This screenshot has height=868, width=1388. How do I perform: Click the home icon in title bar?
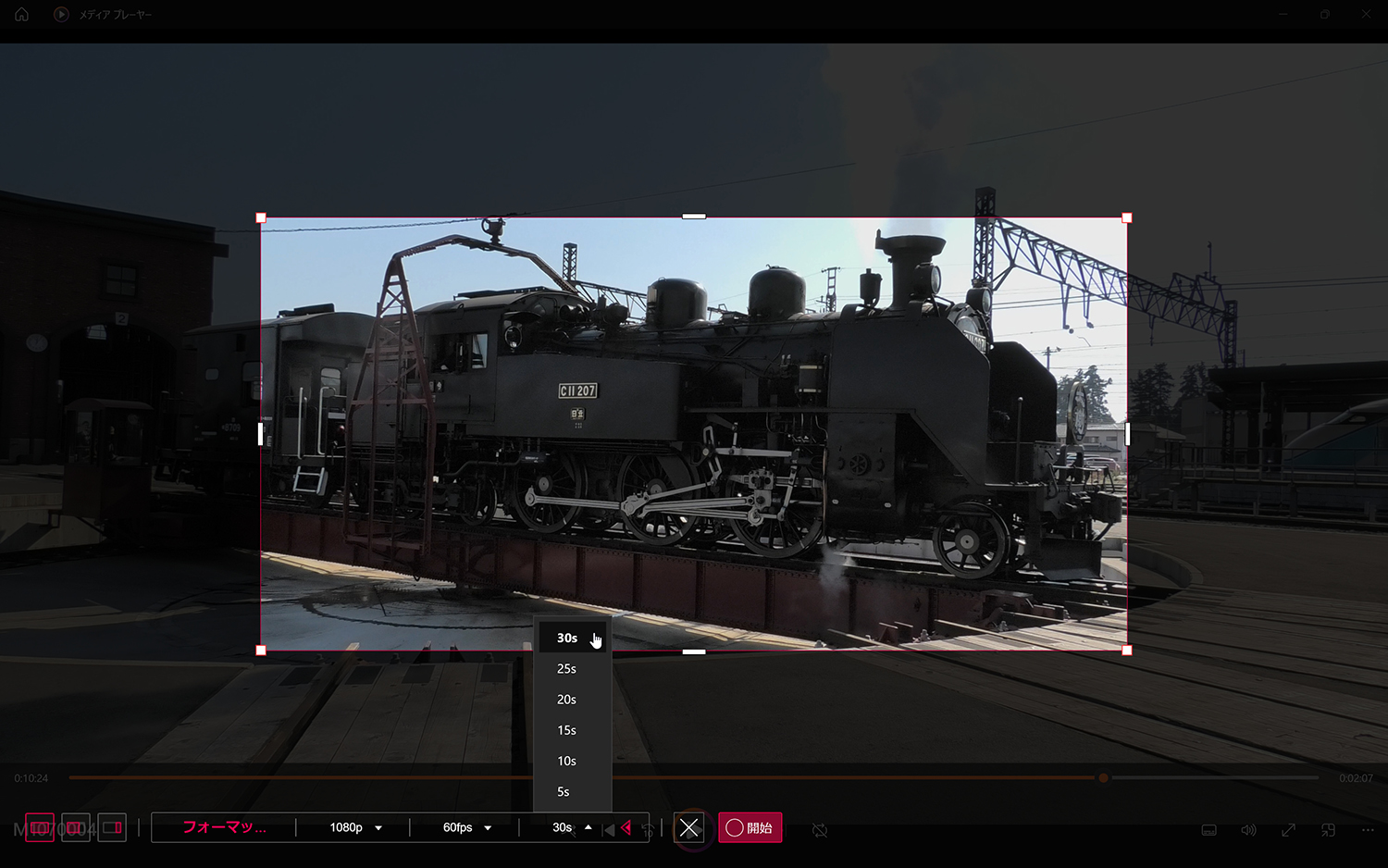22,15
